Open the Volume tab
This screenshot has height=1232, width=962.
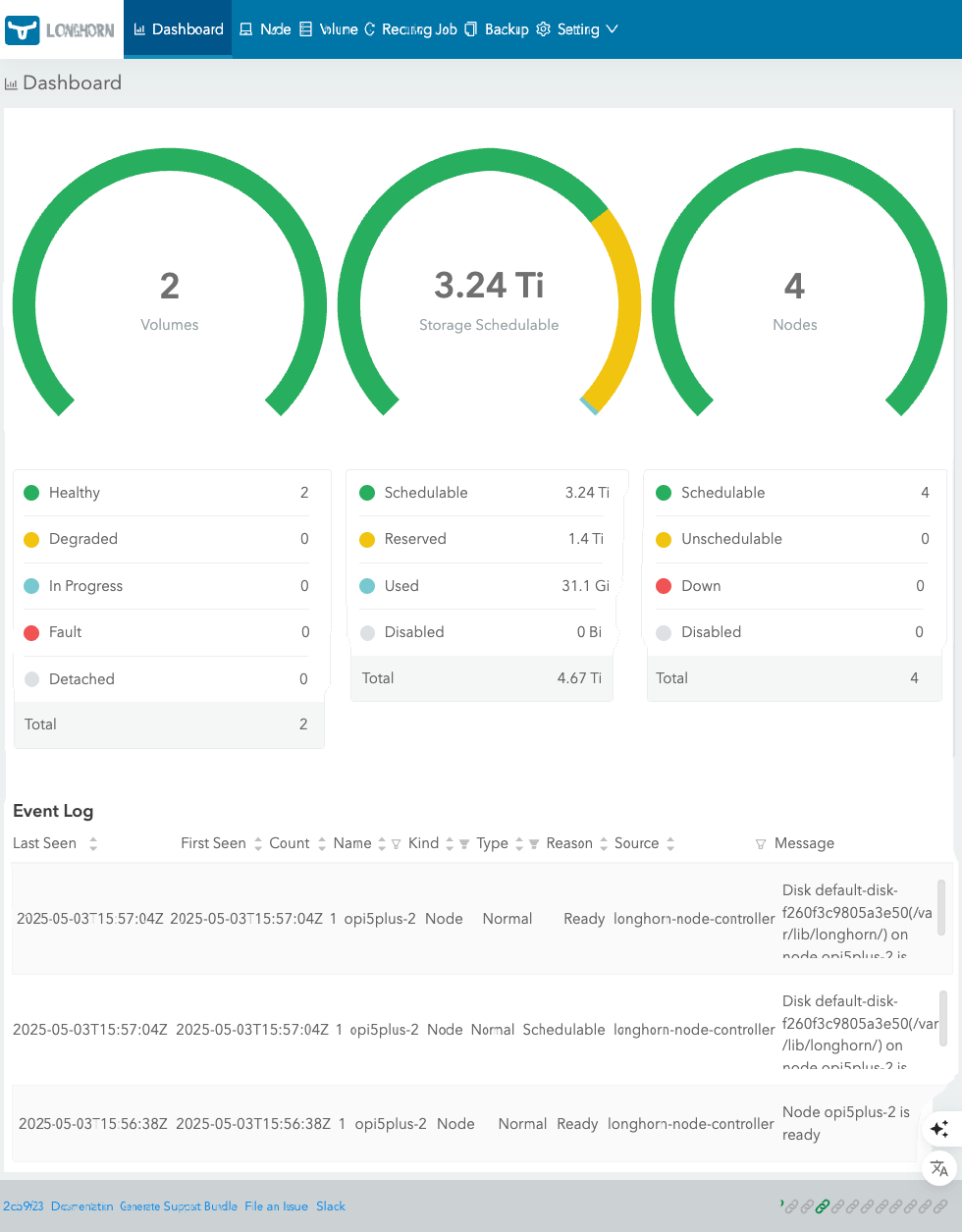(329, 29)
